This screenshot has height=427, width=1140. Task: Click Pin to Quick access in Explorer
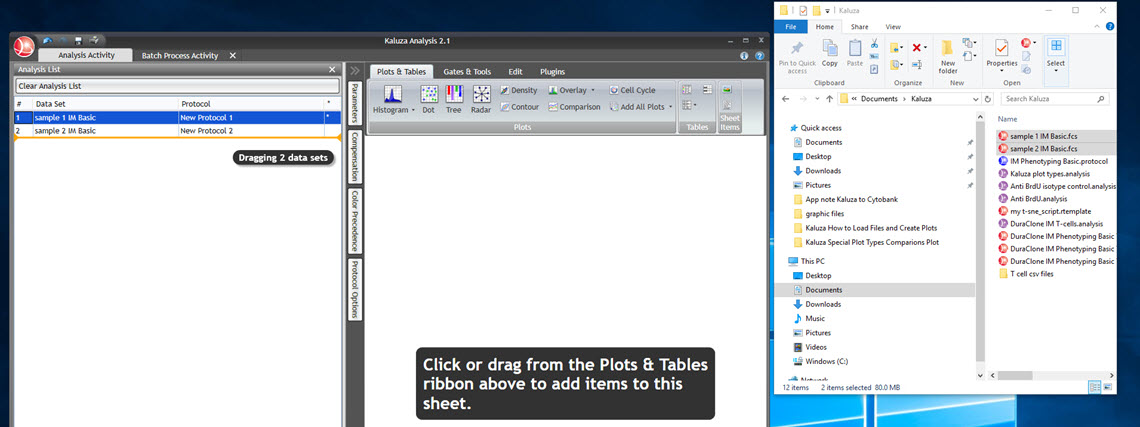click(x=797, y=56)
